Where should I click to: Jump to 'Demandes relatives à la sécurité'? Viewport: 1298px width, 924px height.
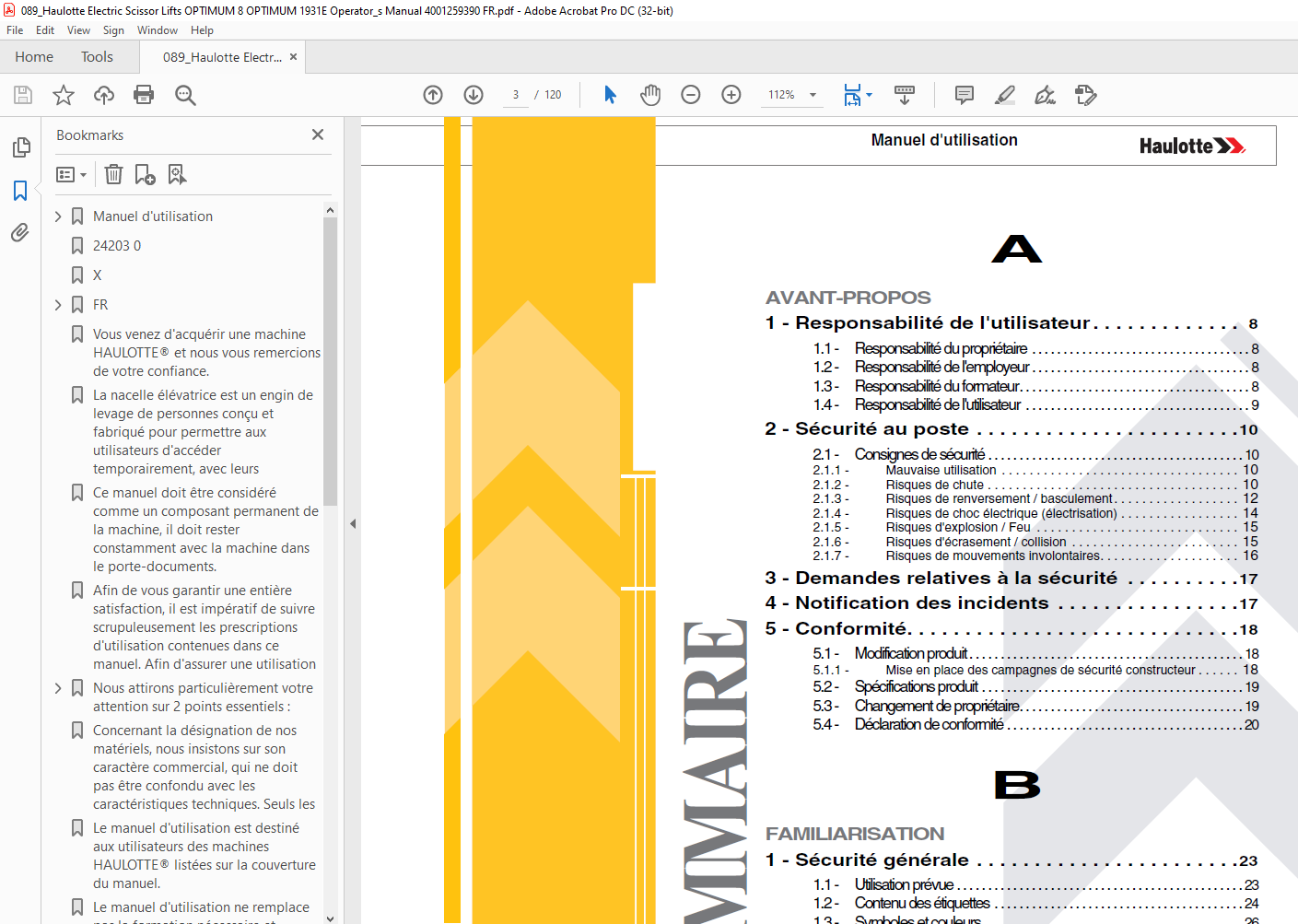tap(1012, 579)
